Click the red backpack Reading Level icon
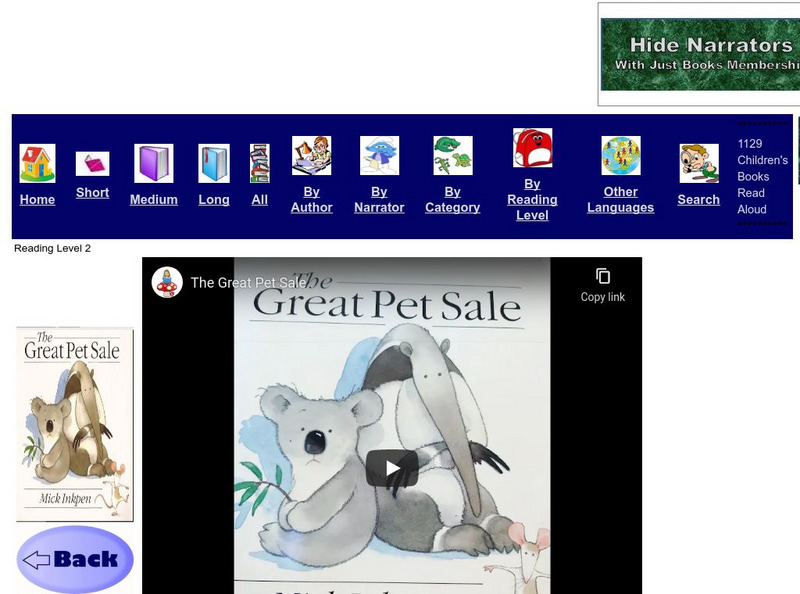Viewport: 800px width, 594px height. pos(532,148)
